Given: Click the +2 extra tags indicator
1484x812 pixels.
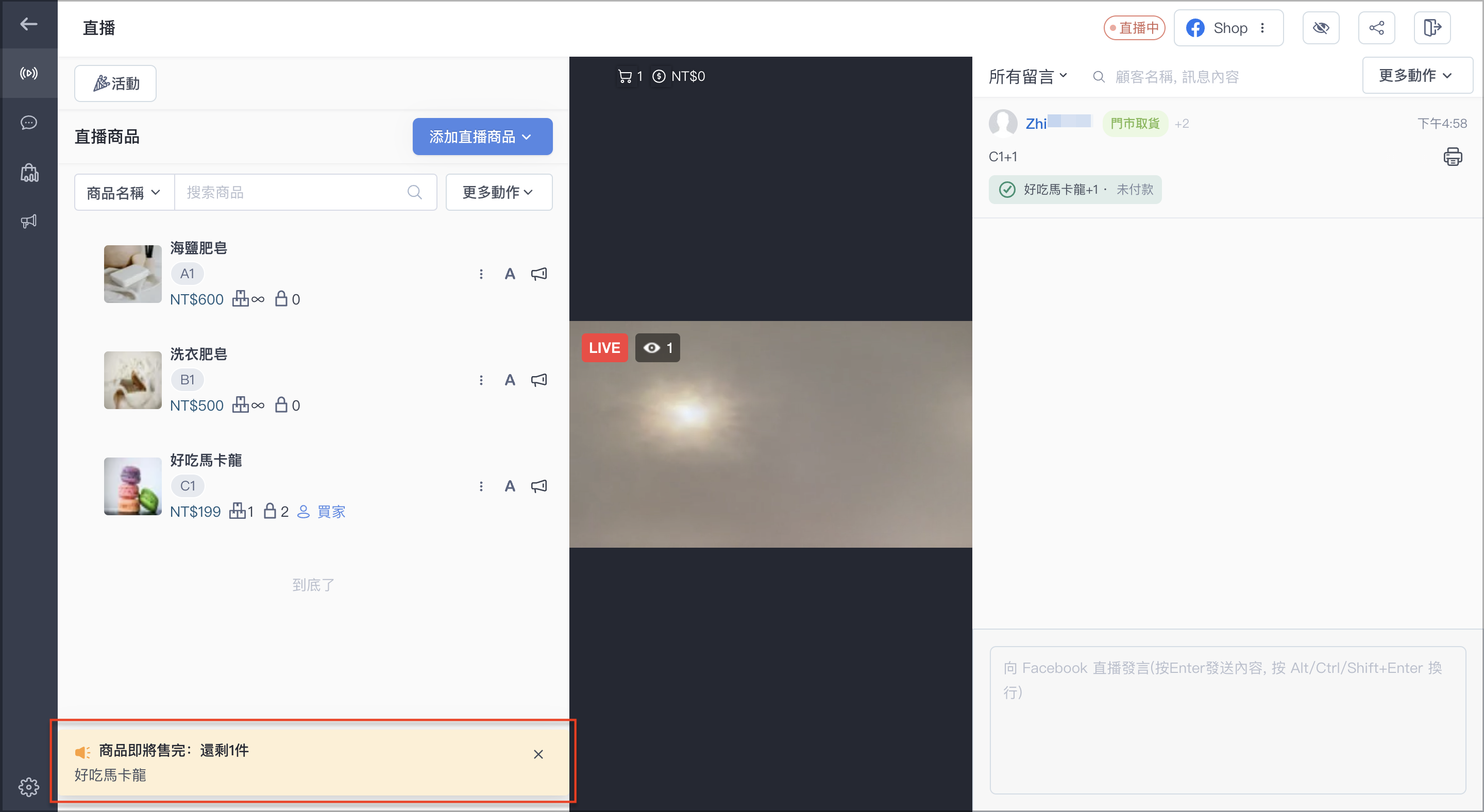Looking at the screenshot, I should point(1182,124).
